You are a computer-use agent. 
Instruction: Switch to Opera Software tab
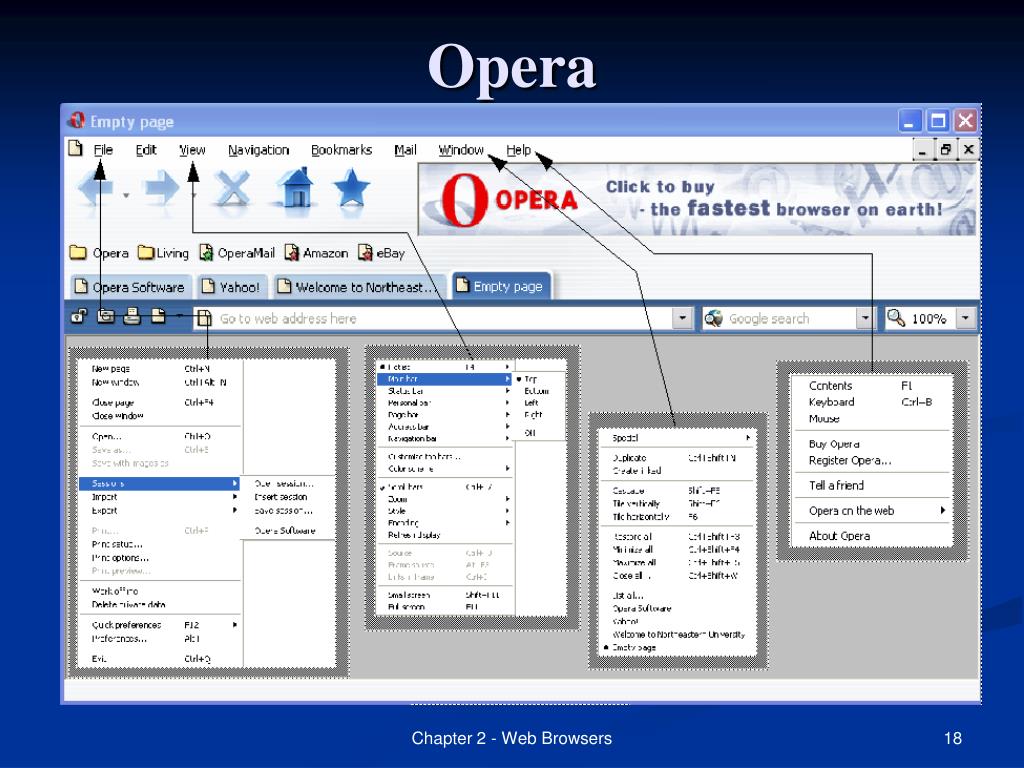[x=130, y=287]
